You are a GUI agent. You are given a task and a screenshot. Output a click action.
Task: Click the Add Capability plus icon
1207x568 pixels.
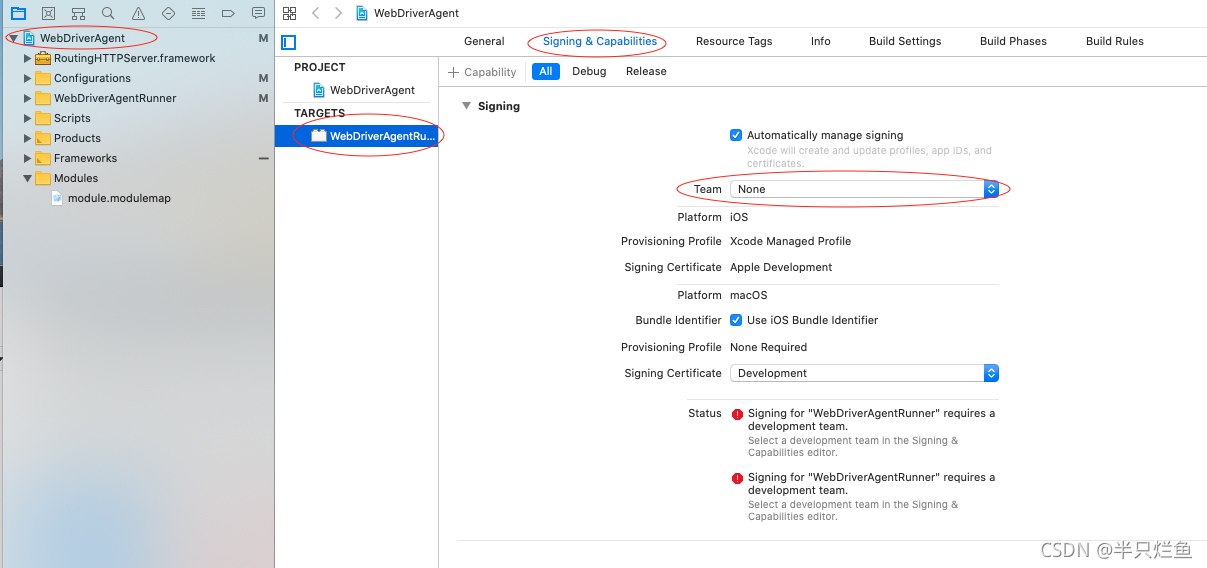[453, 72]
